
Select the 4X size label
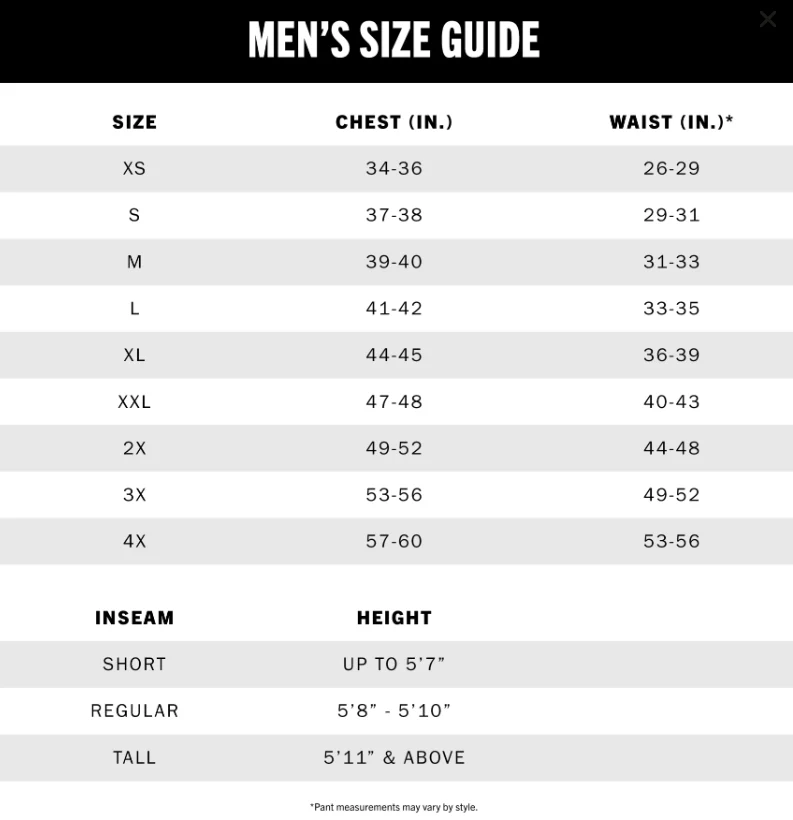click(x=134, y=541)
